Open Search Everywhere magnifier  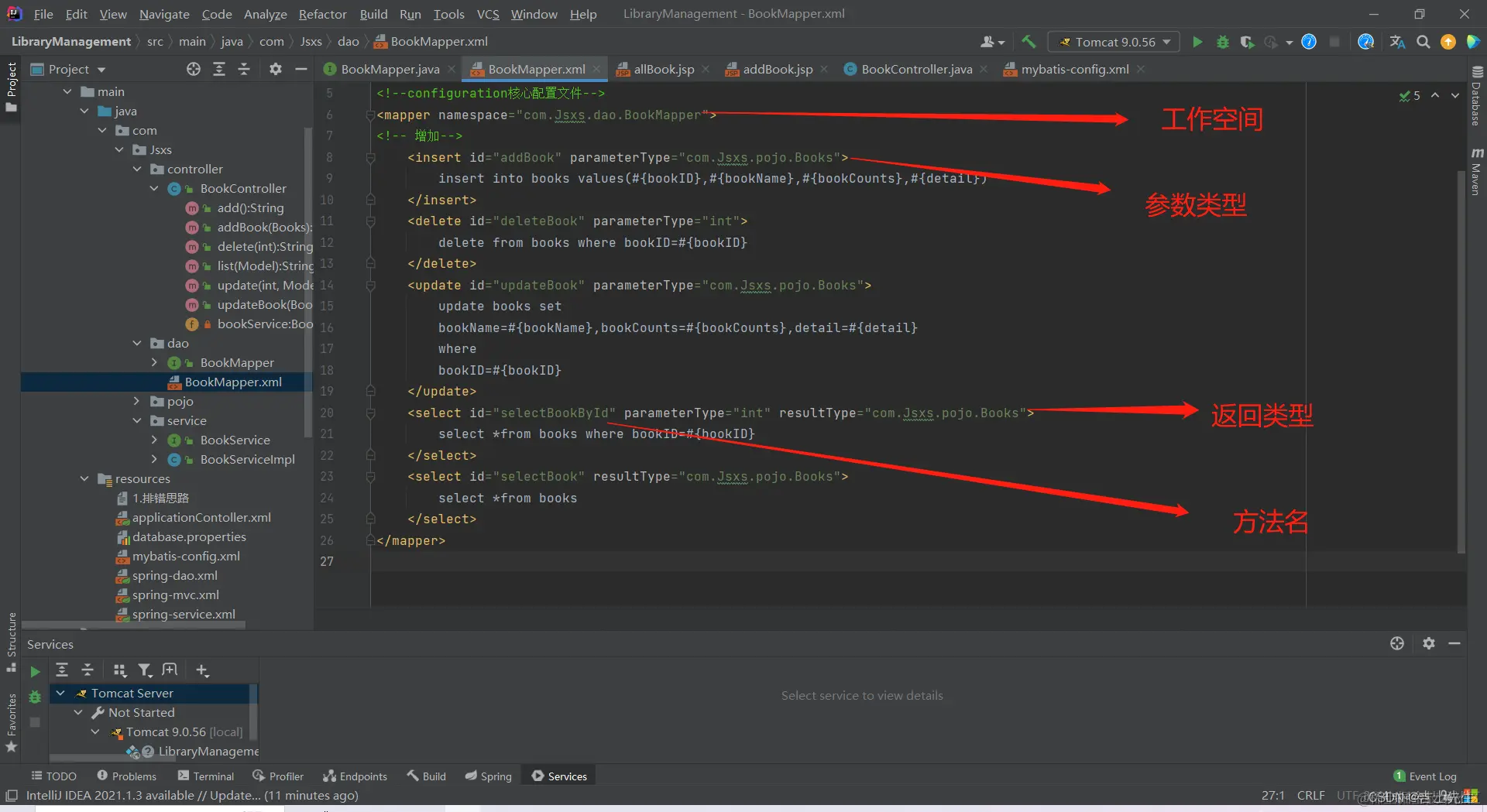click(1423, 42)
